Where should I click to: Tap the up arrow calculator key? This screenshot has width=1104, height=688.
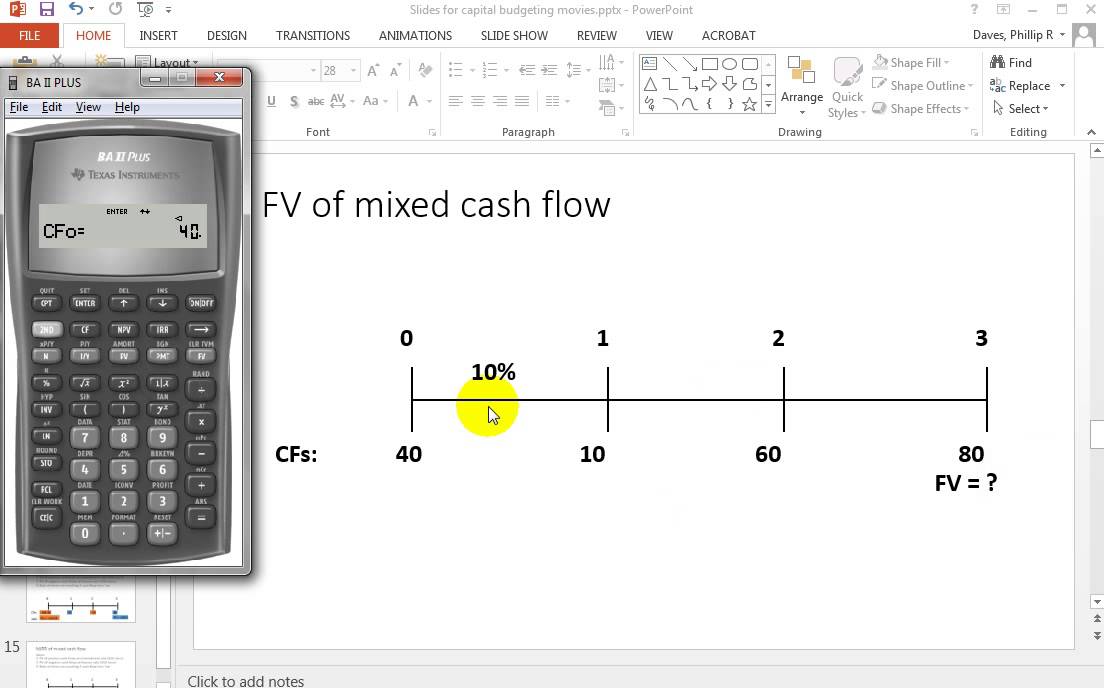click(x=123, y=303)
